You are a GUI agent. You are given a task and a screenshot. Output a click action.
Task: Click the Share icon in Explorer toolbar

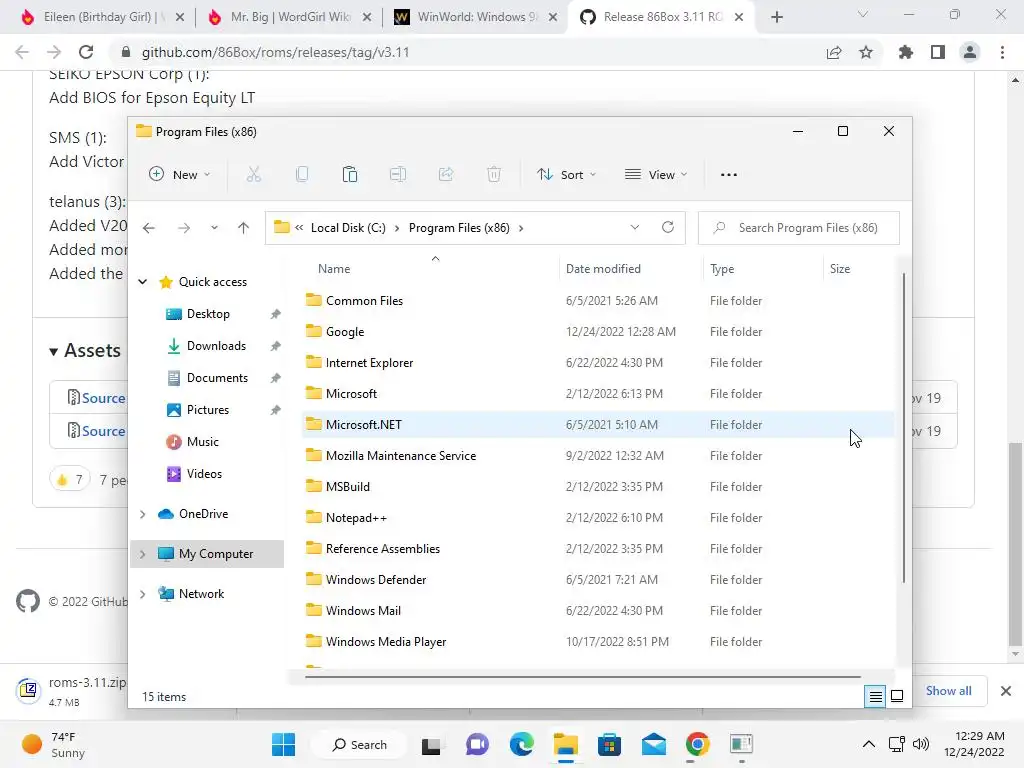click(446, 174)
